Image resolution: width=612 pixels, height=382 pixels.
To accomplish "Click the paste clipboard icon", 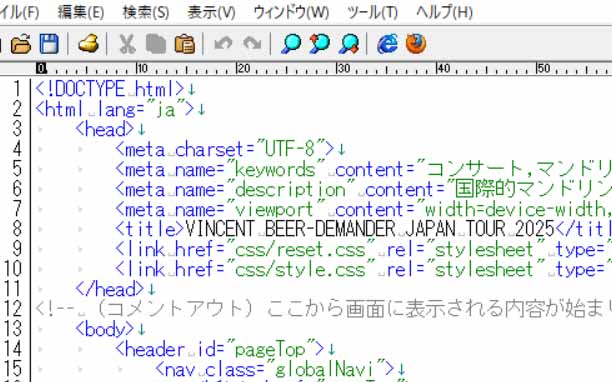I will coord(185,44).
